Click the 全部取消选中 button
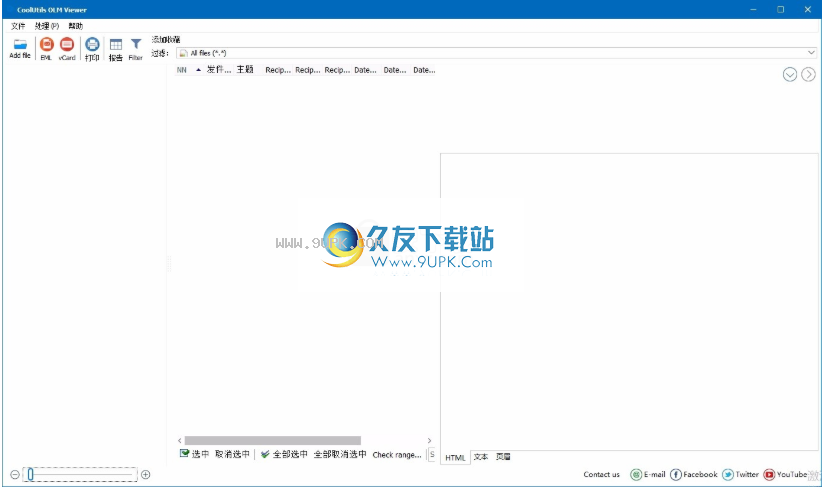The height and width of the screenshot is (491, 823). (x=340, y=454)
